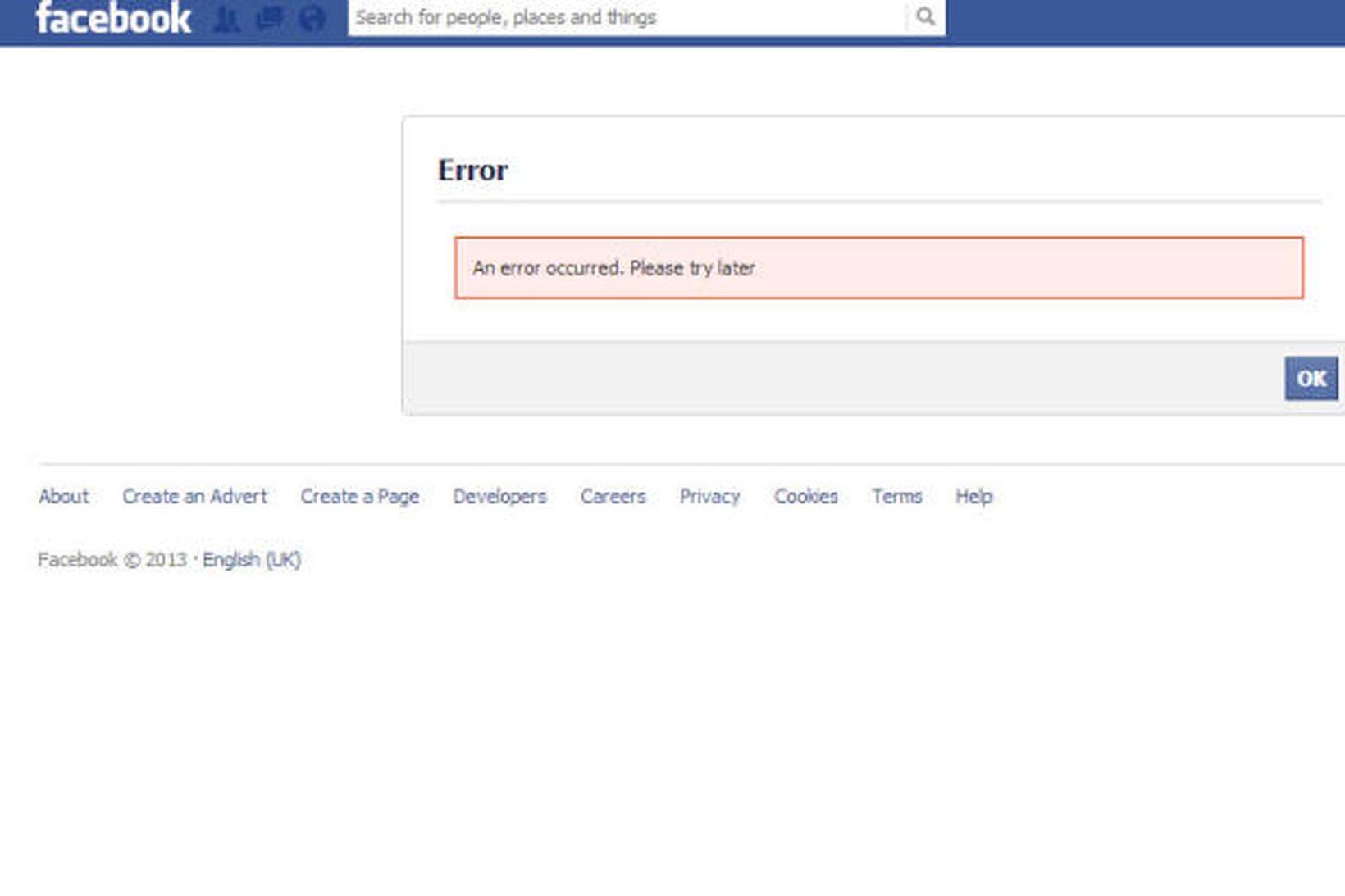The image size is (1345, 896).
Task: Change language via English (UK) link
Action: (252, 560)
